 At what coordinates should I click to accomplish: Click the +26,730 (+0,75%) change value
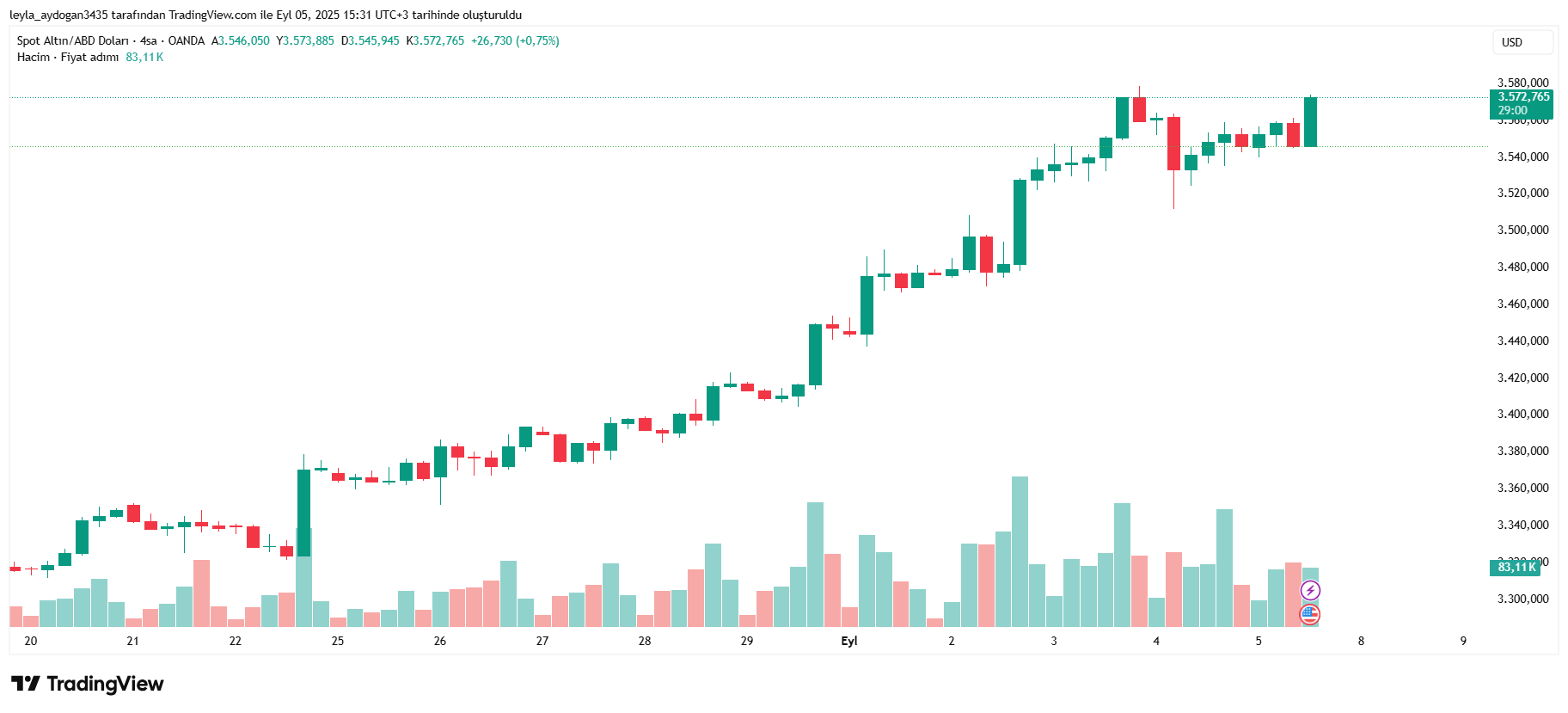(515, 40)
